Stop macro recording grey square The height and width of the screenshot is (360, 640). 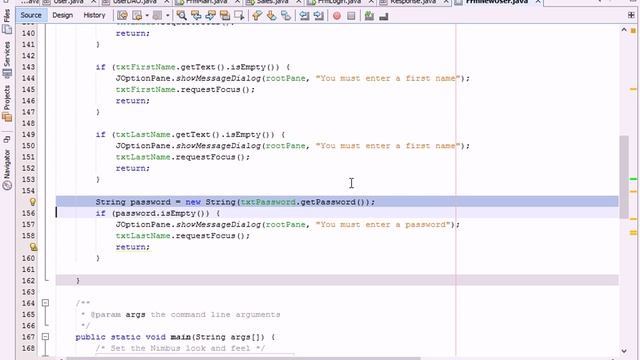click(x=351, y=16)
